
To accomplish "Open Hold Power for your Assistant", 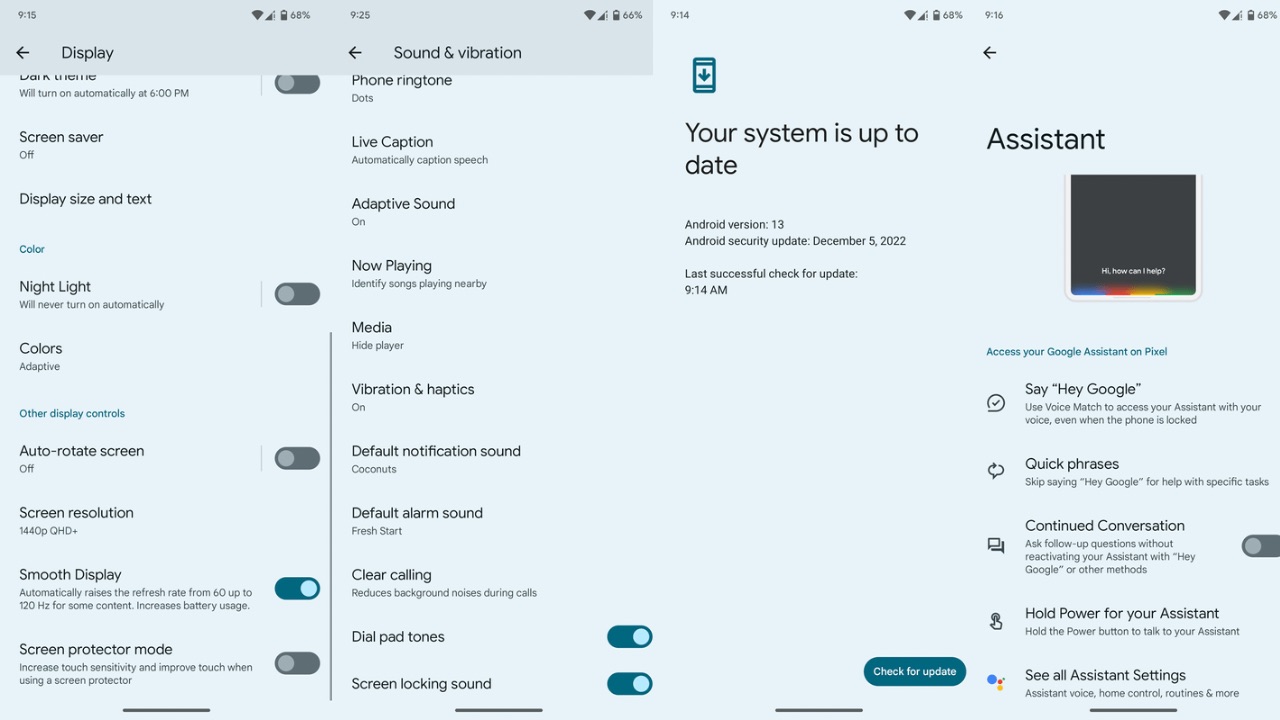I will point(1130,621).
